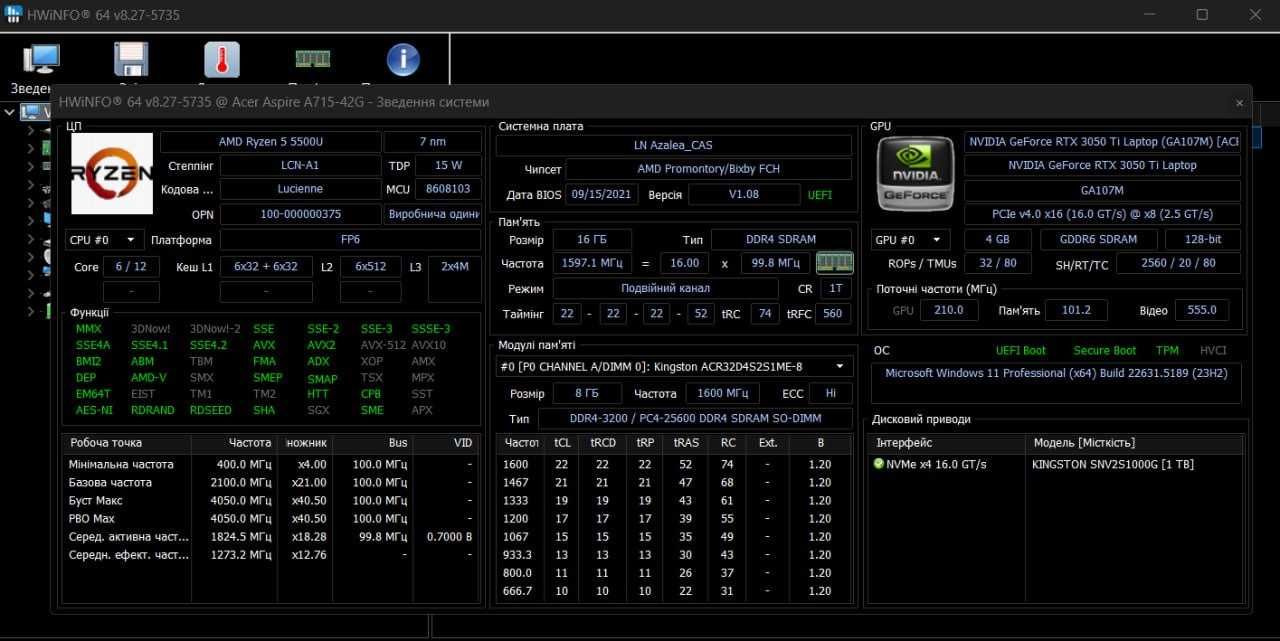Select the Буст Макс row
Image resolution: width=1280 pixels, height=641 pixels.
coord(271,501)
